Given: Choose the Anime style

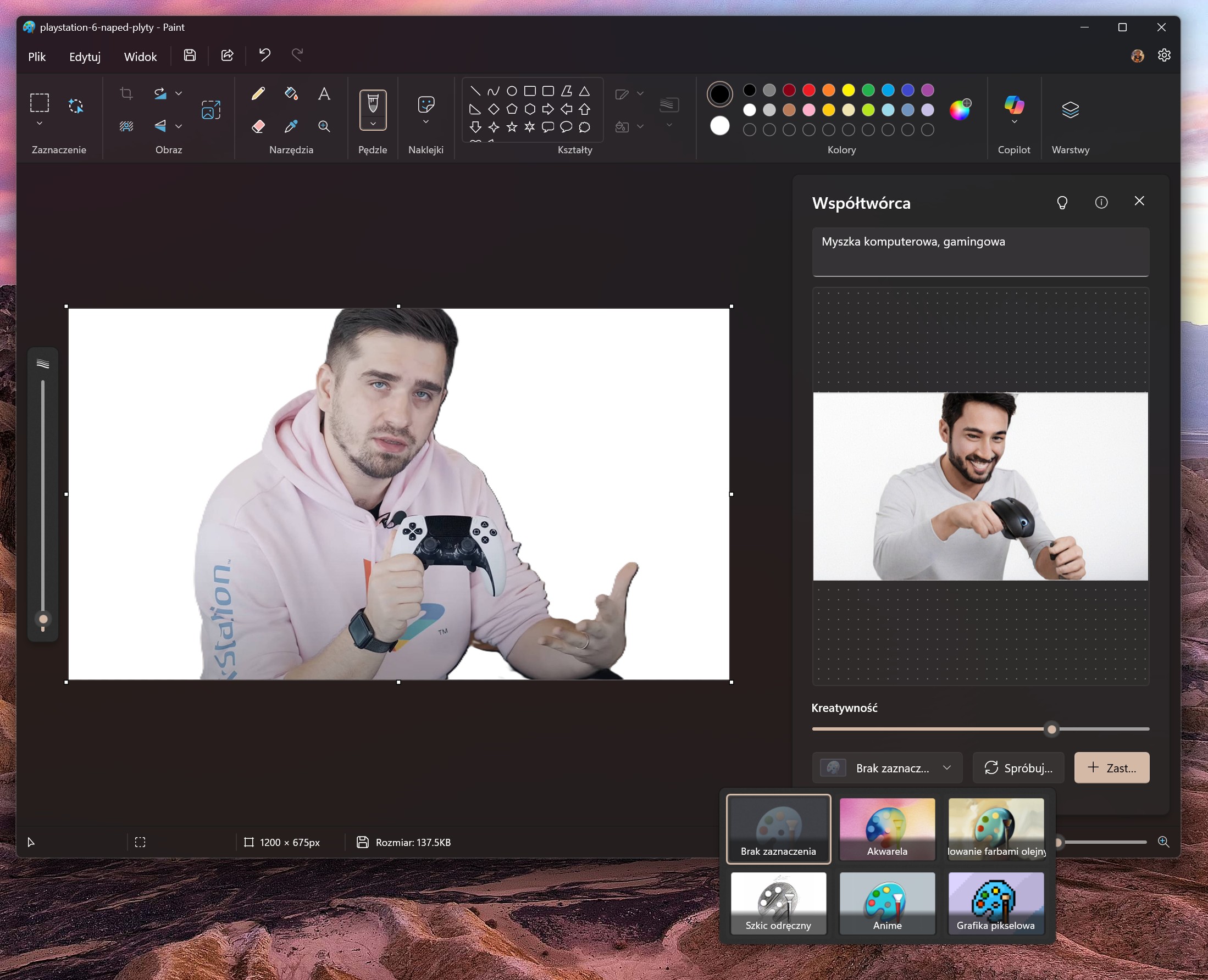Looking at the screenshot, I should point(887,903).
